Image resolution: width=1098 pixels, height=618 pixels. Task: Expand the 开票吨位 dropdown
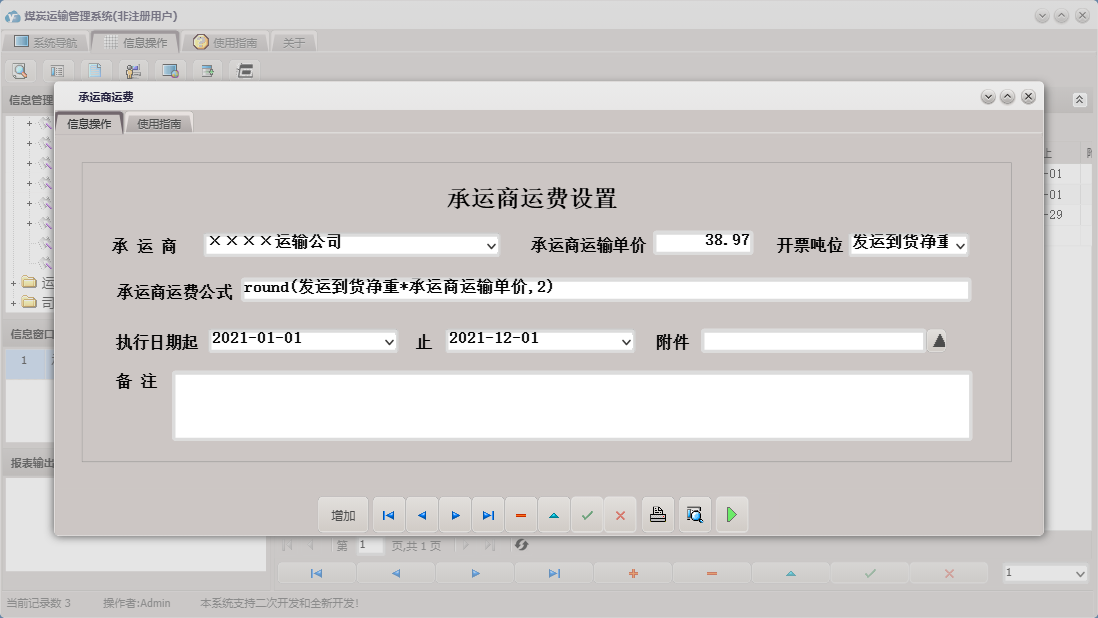coord(957,243)
